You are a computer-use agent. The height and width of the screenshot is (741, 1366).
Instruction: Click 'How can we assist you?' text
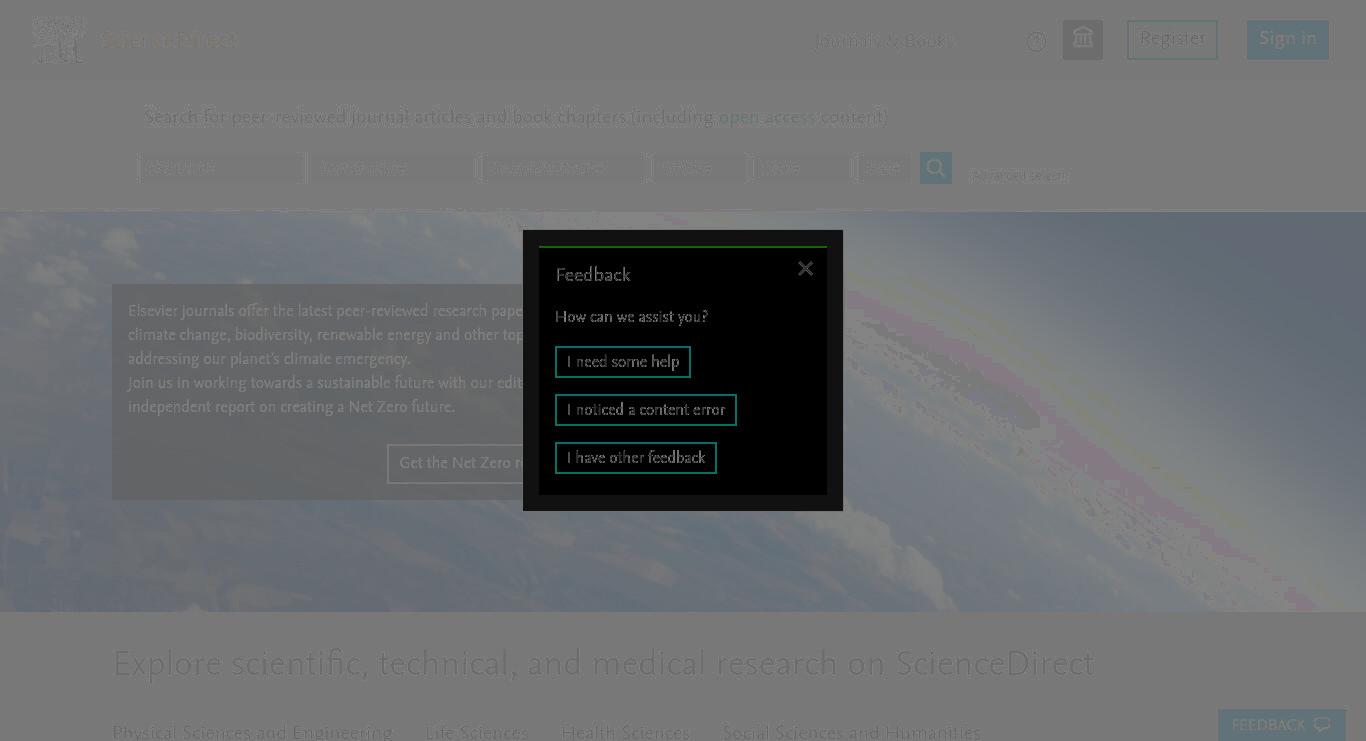tap(632, 317)
